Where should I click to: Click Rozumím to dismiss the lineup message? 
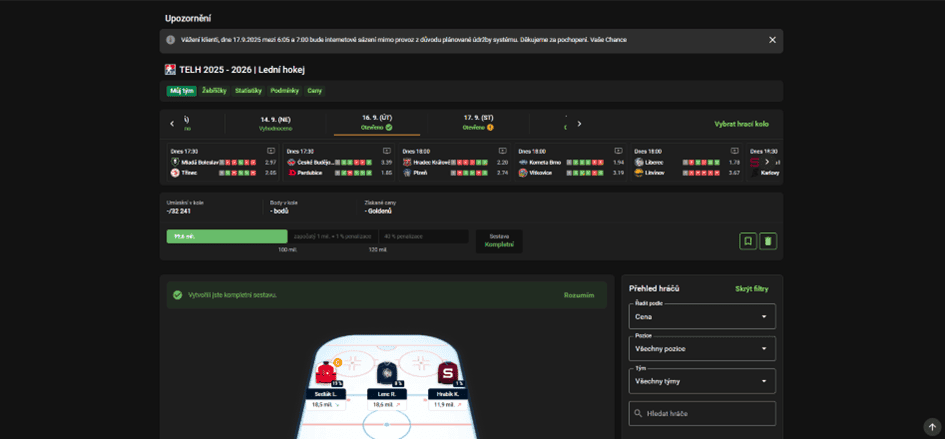tap(579, 295)
